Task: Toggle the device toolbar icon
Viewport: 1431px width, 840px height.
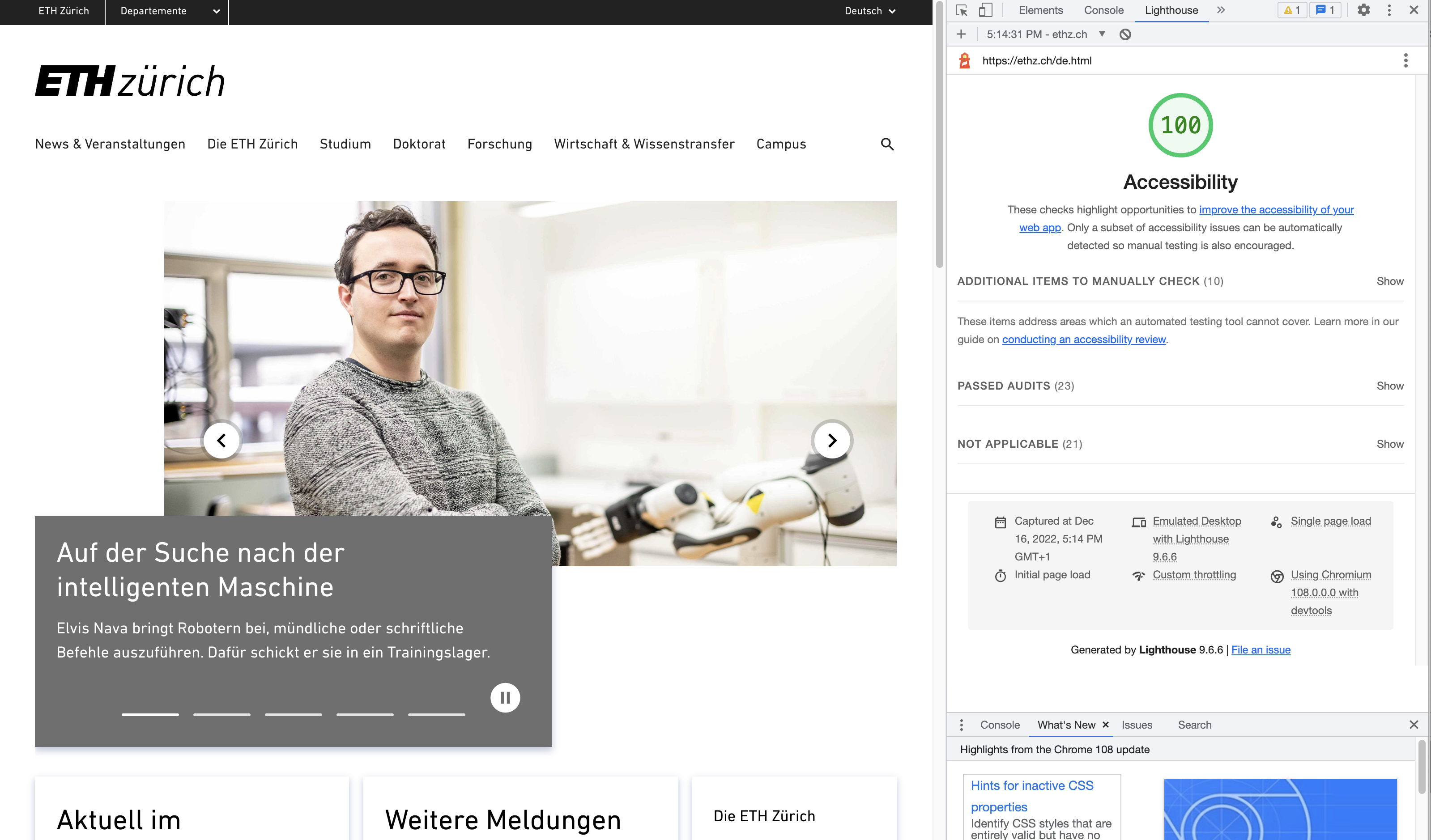Action: coord(985,10)
